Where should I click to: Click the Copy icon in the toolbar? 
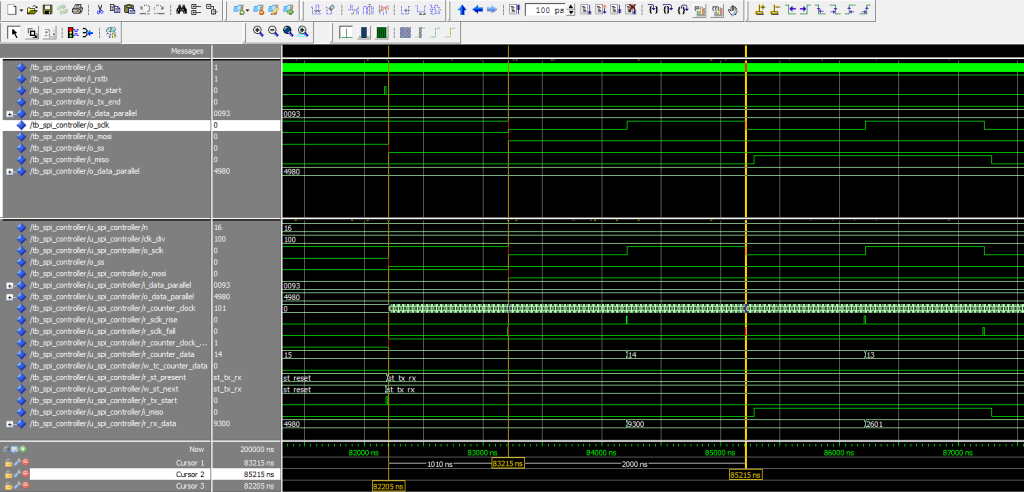pos(115,10)
